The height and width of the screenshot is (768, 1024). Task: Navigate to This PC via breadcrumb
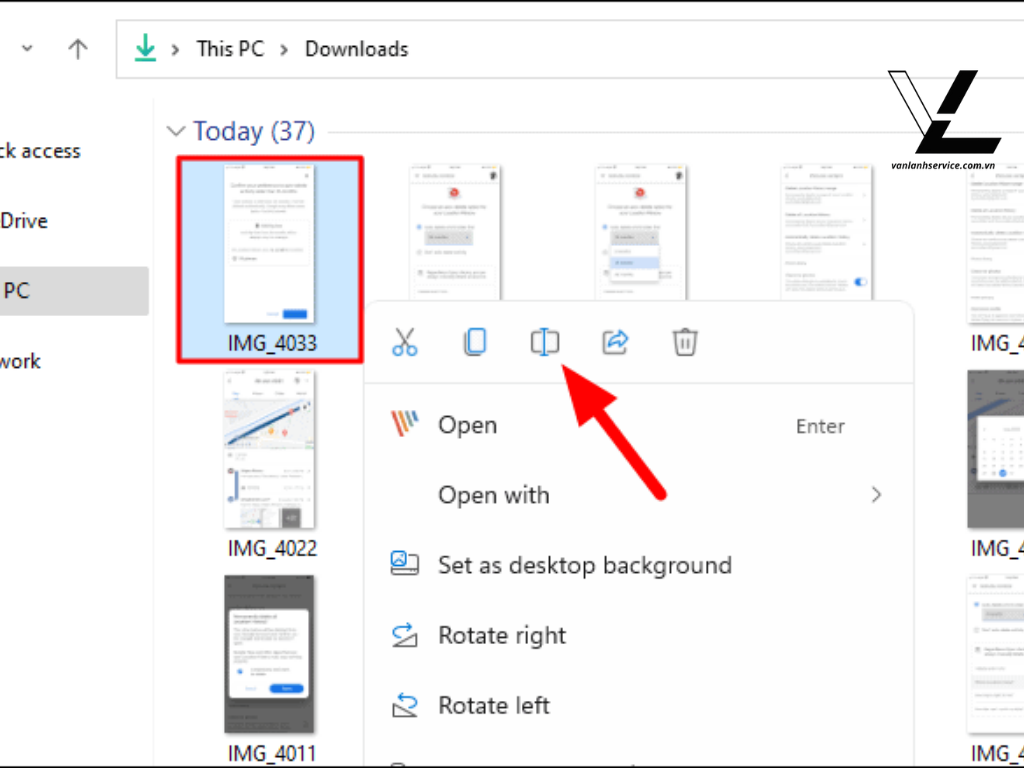[229, 48]
